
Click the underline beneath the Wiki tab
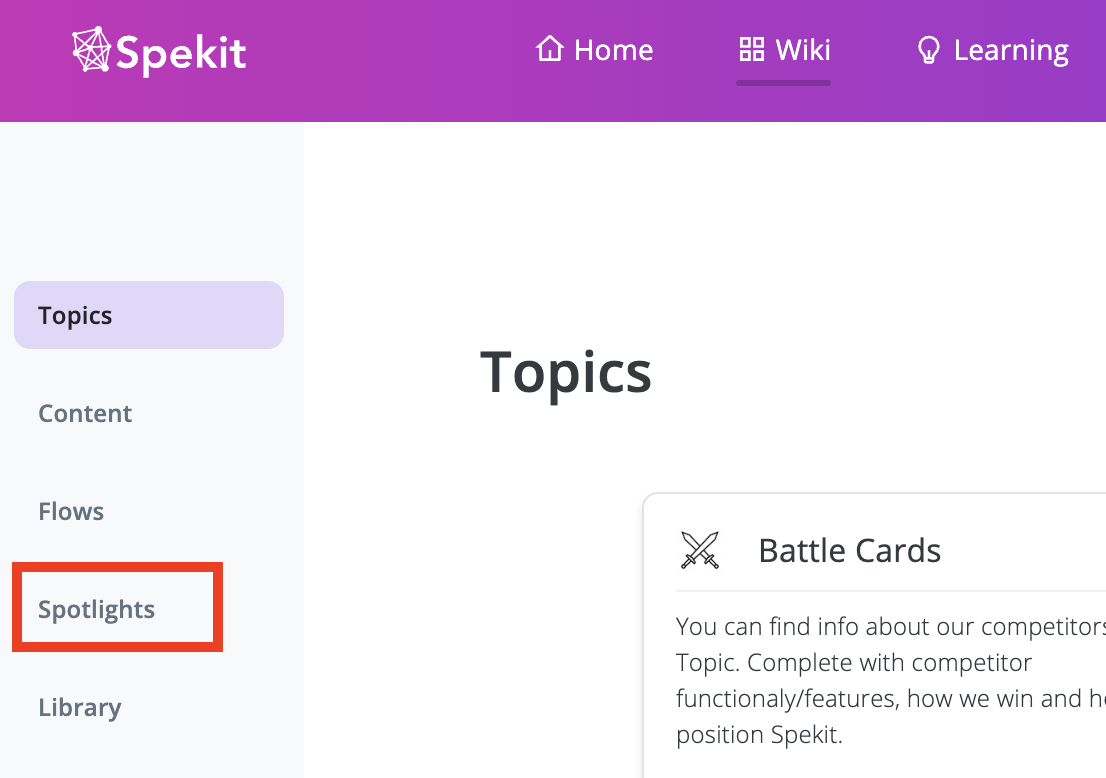[783, 83]
